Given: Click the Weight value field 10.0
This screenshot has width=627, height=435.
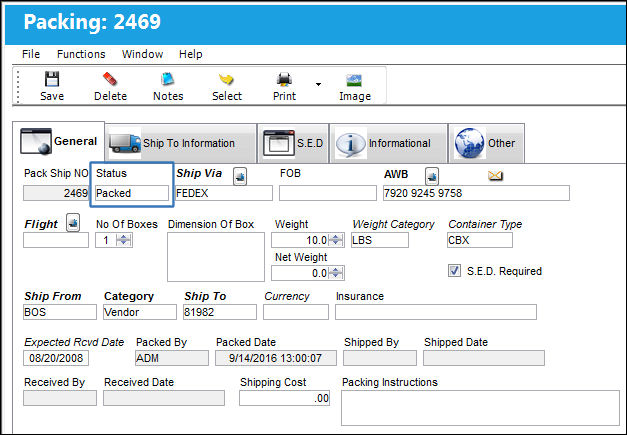Looking at the screenshot, I should (x=300, y=240).
